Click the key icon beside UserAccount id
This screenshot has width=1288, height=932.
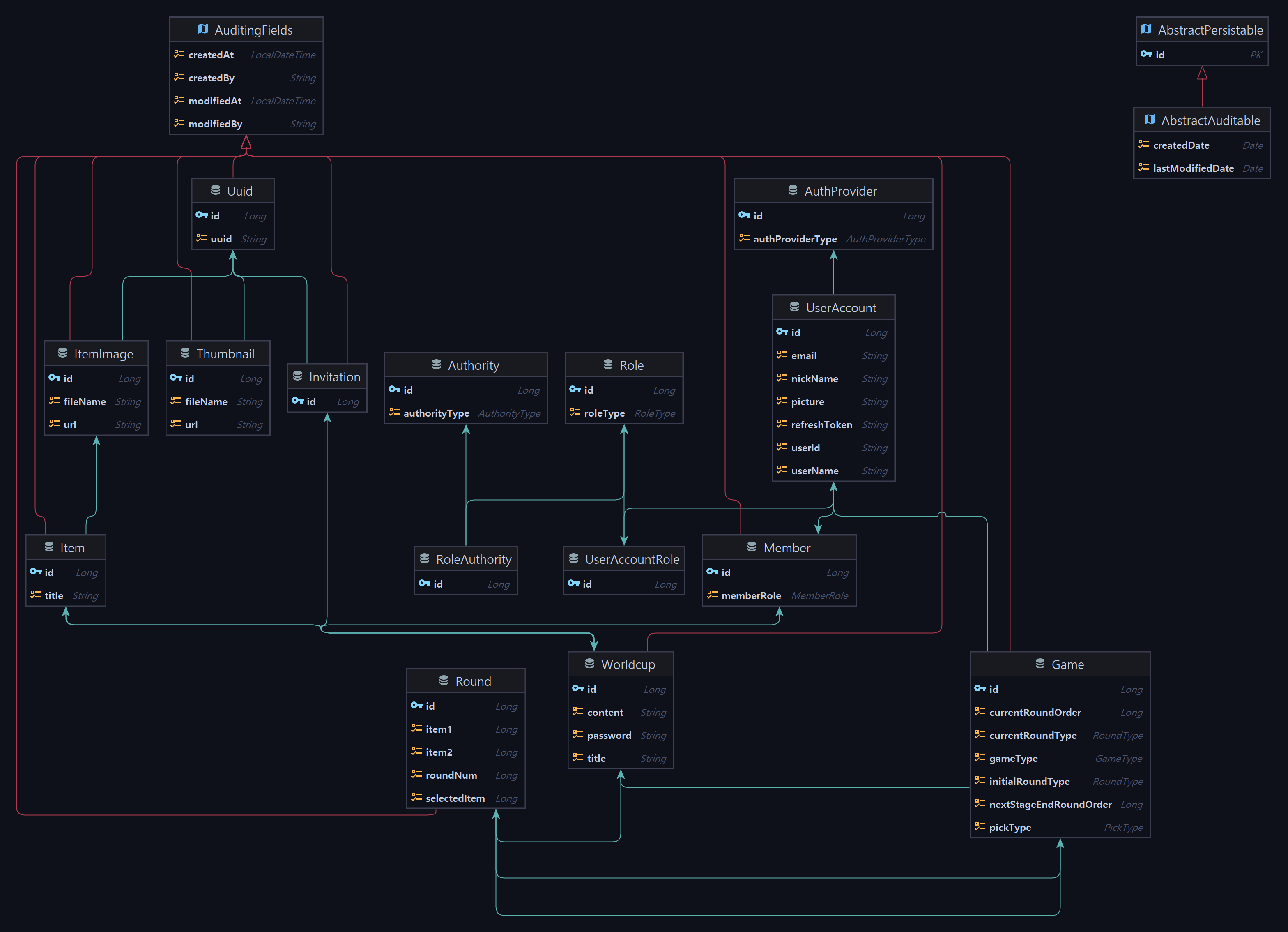tap(782, 332)
